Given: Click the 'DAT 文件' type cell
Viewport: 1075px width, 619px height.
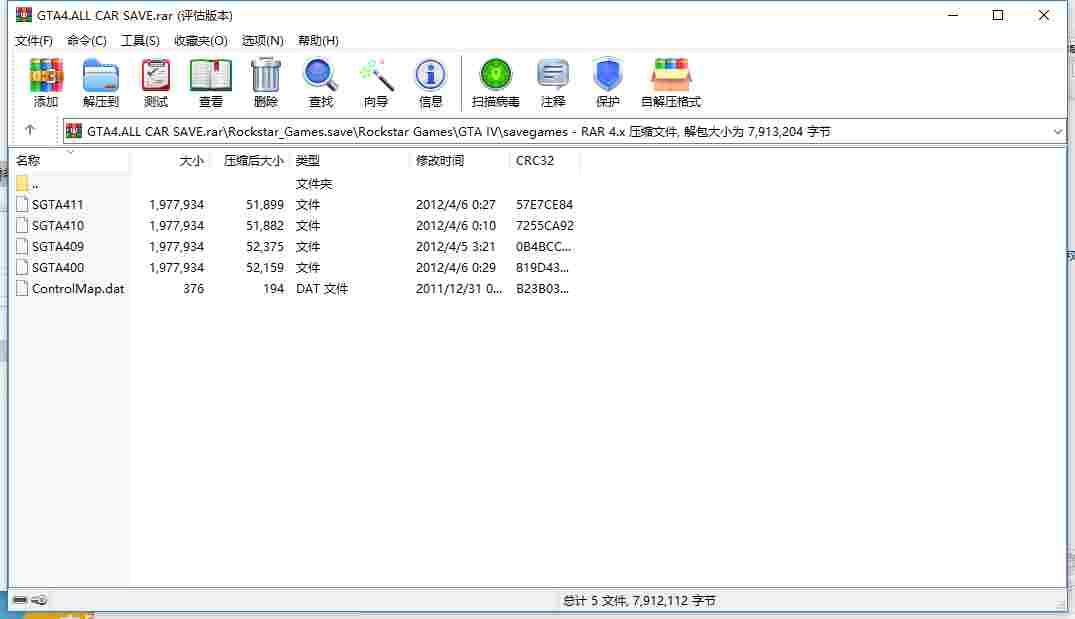Looking at the screenshot, I should point(322,289).
